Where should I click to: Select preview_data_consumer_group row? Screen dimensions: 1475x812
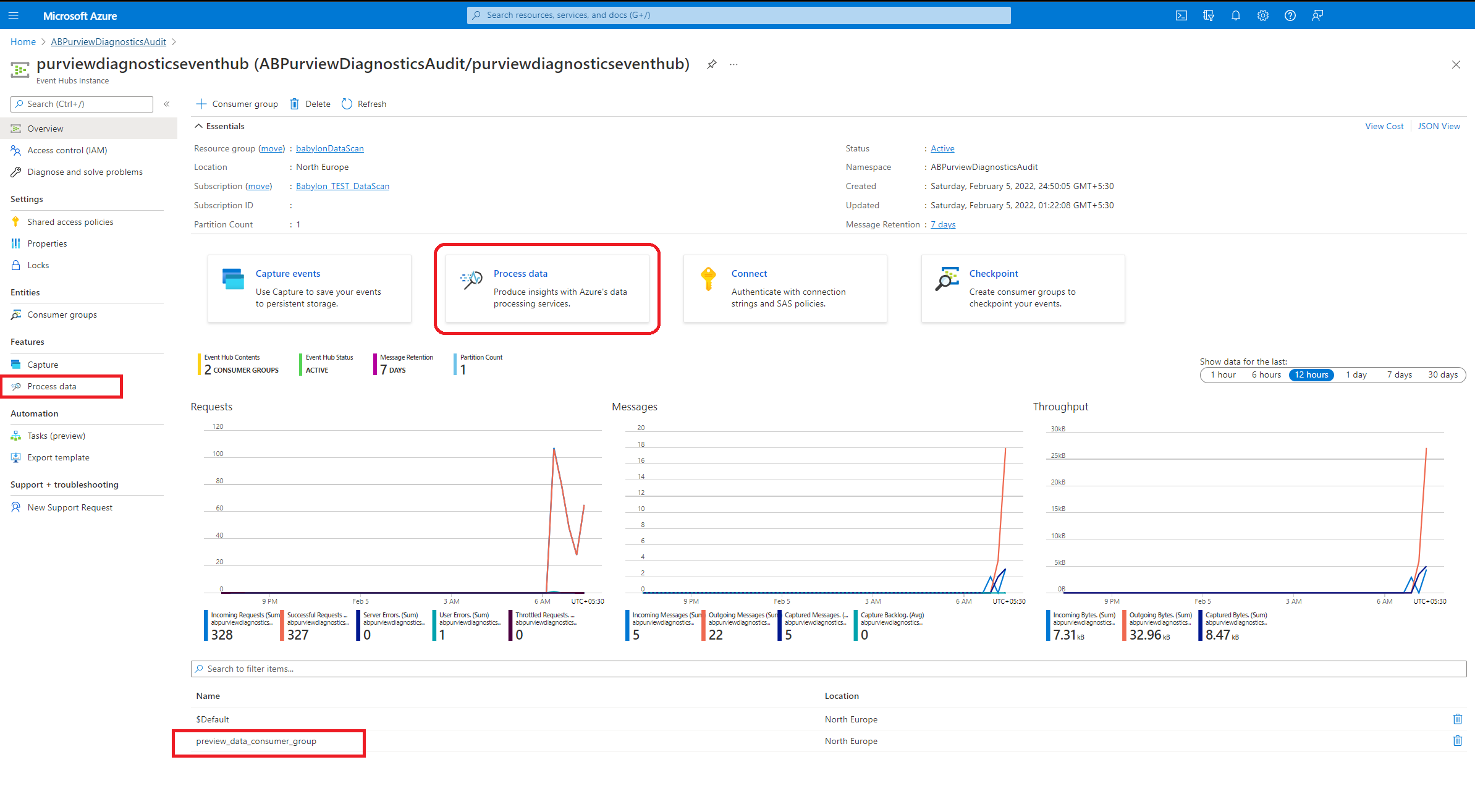tap(828, 741)
